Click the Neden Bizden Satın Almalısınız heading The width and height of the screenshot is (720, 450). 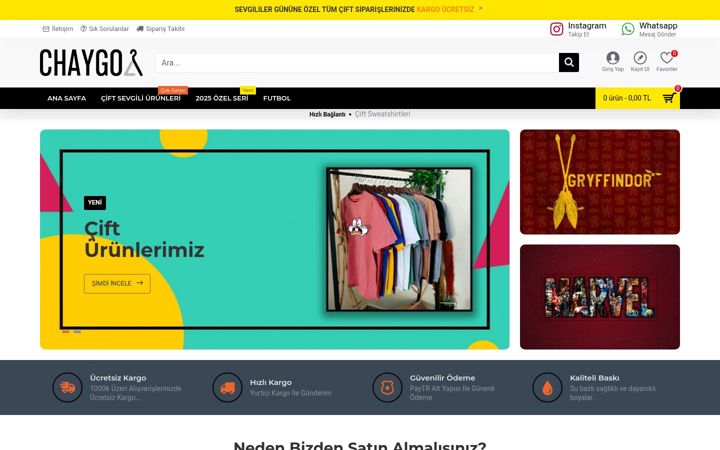point(360,445)
